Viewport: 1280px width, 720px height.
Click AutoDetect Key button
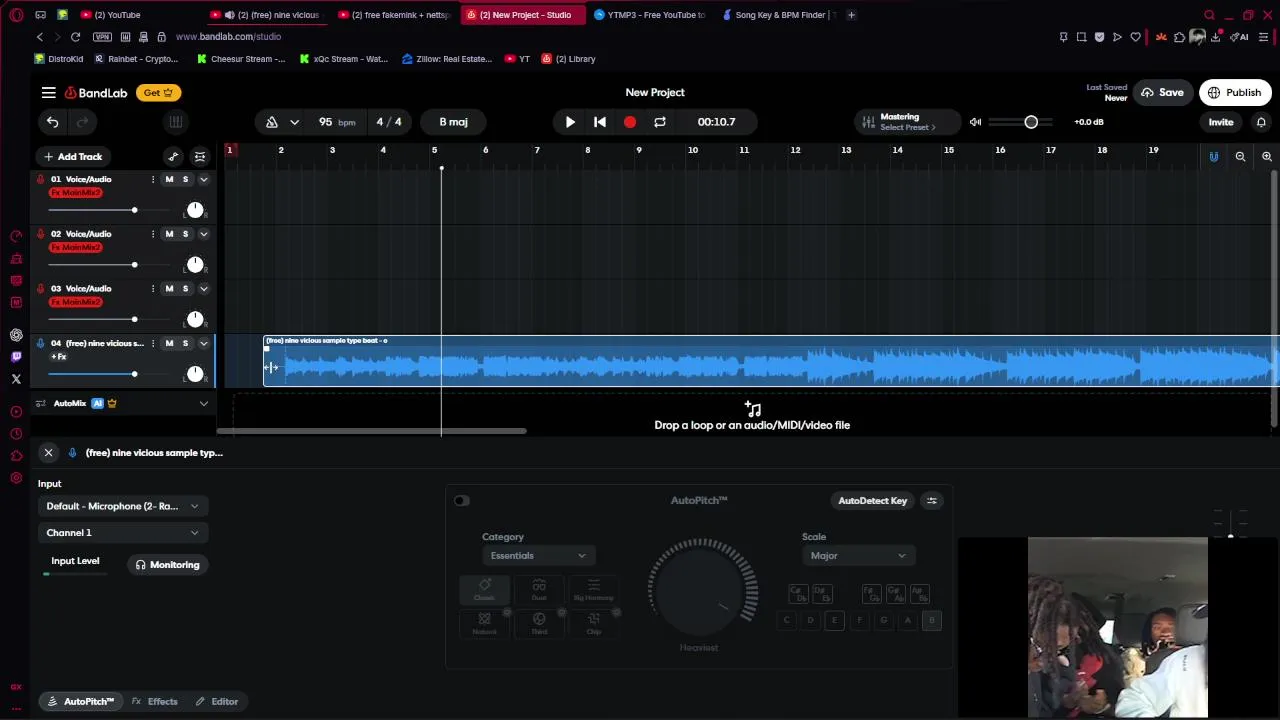tap(872, 501)
